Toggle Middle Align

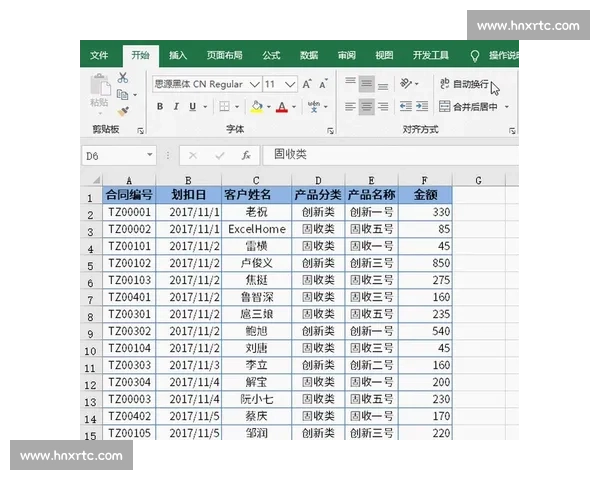click(x=367, y=84)
